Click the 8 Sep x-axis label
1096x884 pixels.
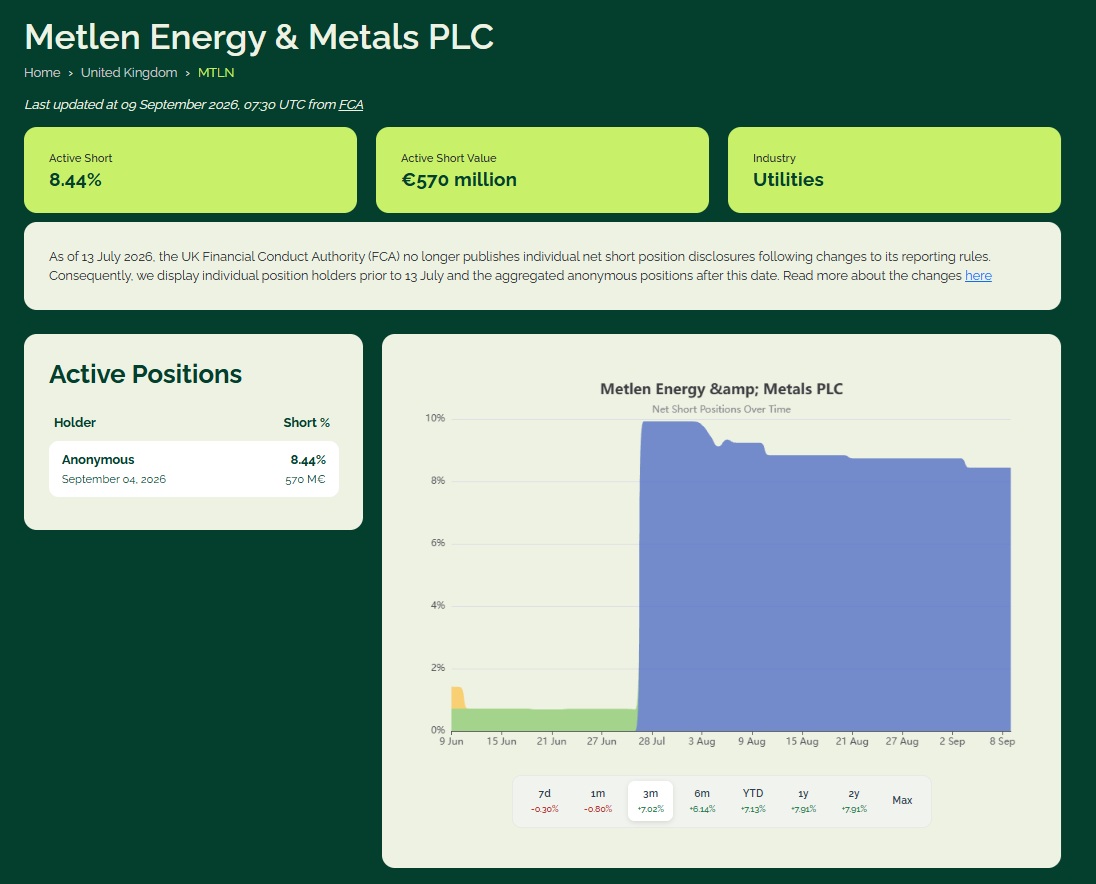(x=1002, y=741)
